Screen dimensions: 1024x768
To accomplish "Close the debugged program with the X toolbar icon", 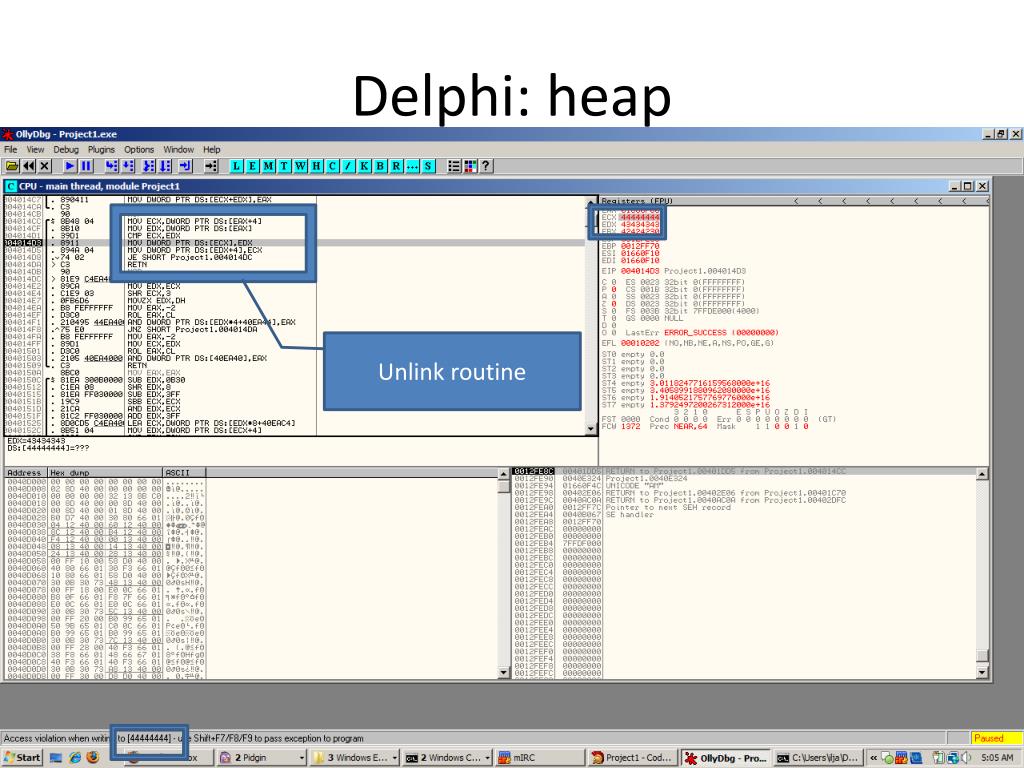I will pyautogui.click(x=44, y=166).
